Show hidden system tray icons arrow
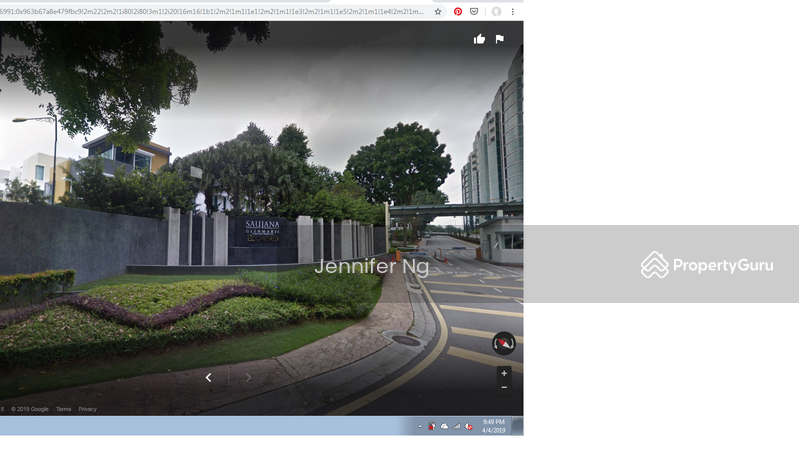Image resolution: width=800 pixels, height=450 pixels. click(x=420, y=426)
